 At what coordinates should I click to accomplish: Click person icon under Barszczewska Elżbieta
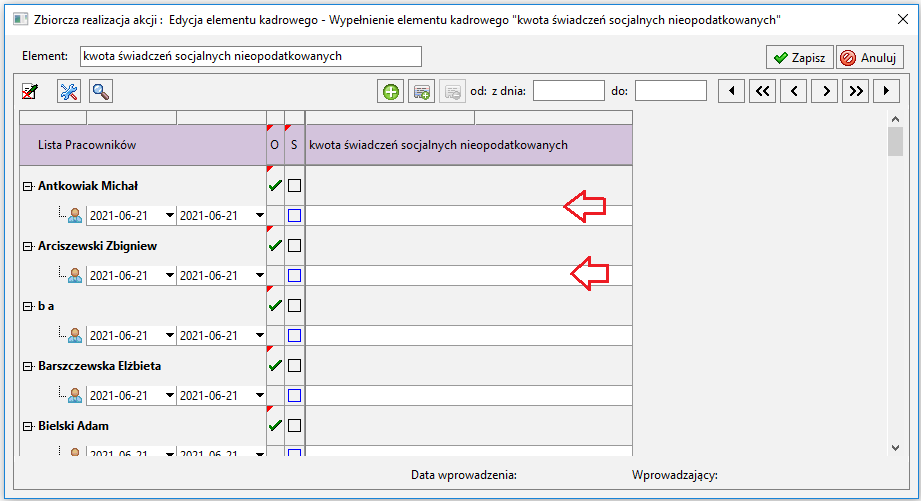click(75, 395)
